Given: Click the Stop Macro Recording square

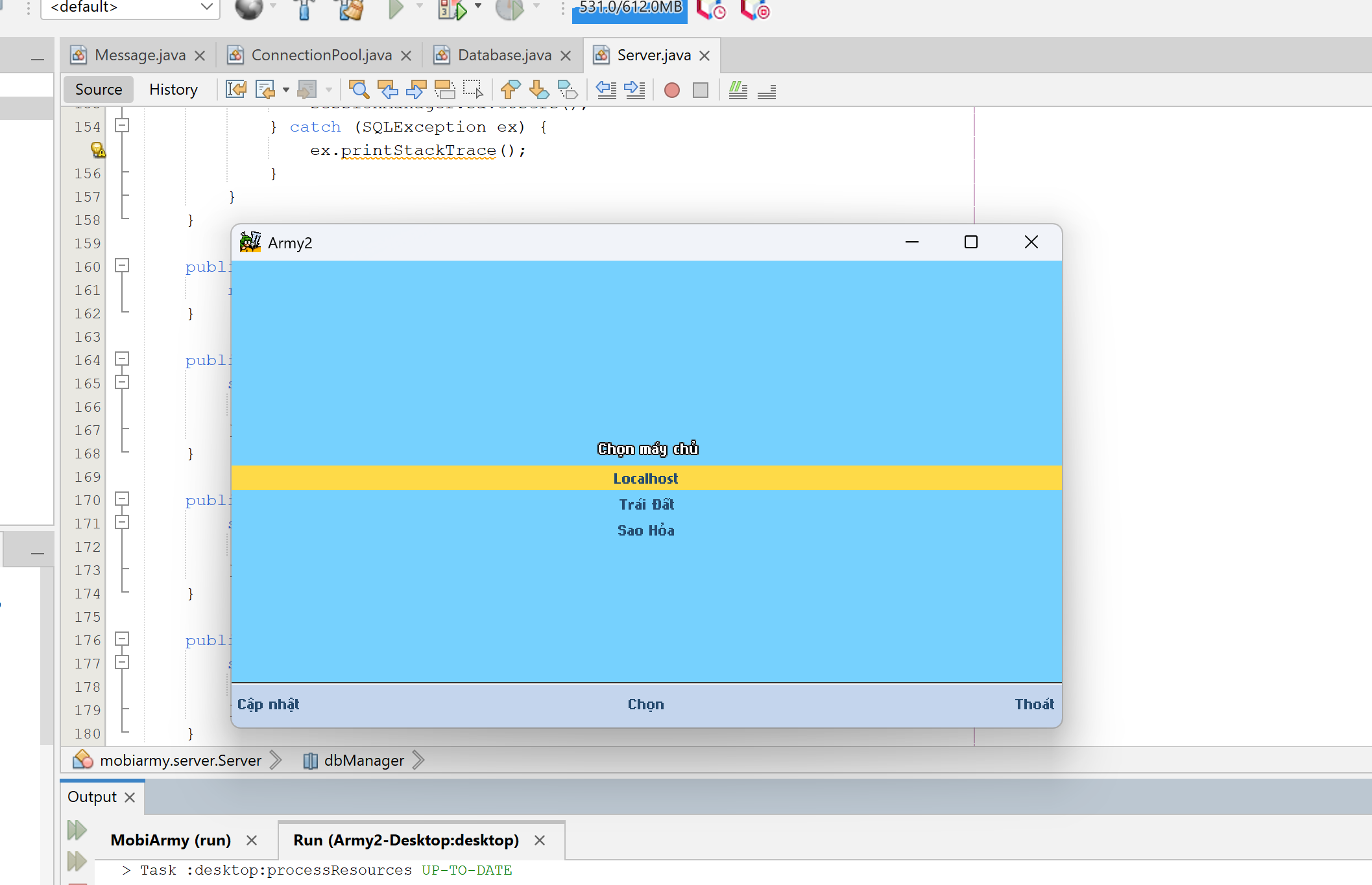Looking at the screenshot, I should (701, 90).
